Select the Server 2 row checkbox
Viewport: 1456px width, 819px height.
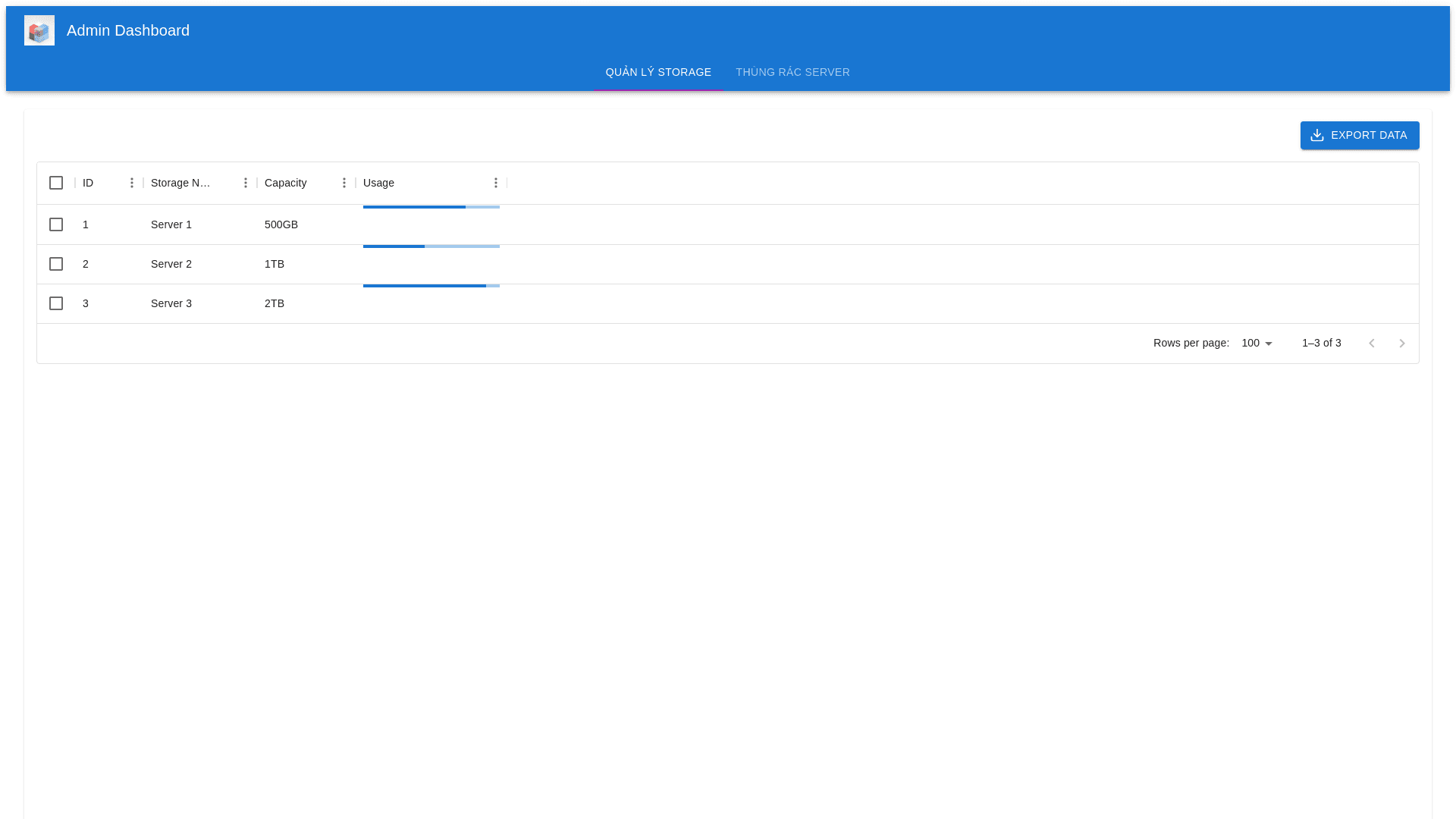click(56, 264)
